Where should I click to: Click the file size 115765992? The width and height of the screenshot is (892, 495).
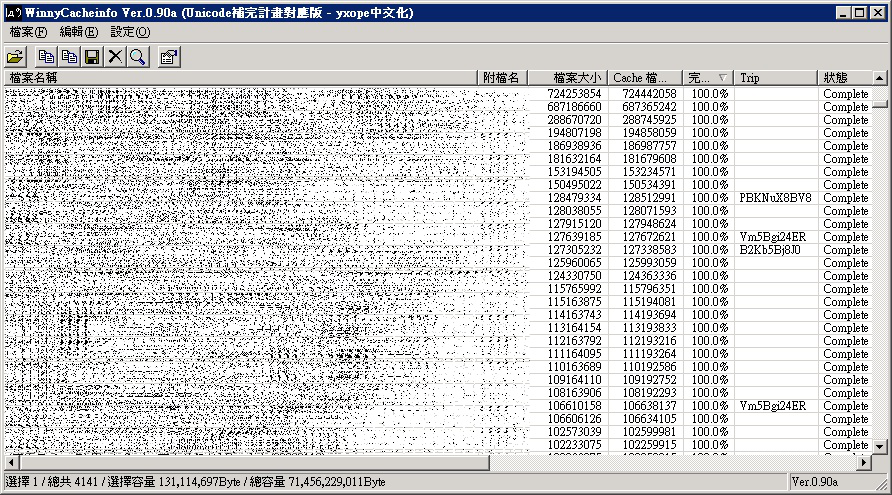tap(574, 289)
